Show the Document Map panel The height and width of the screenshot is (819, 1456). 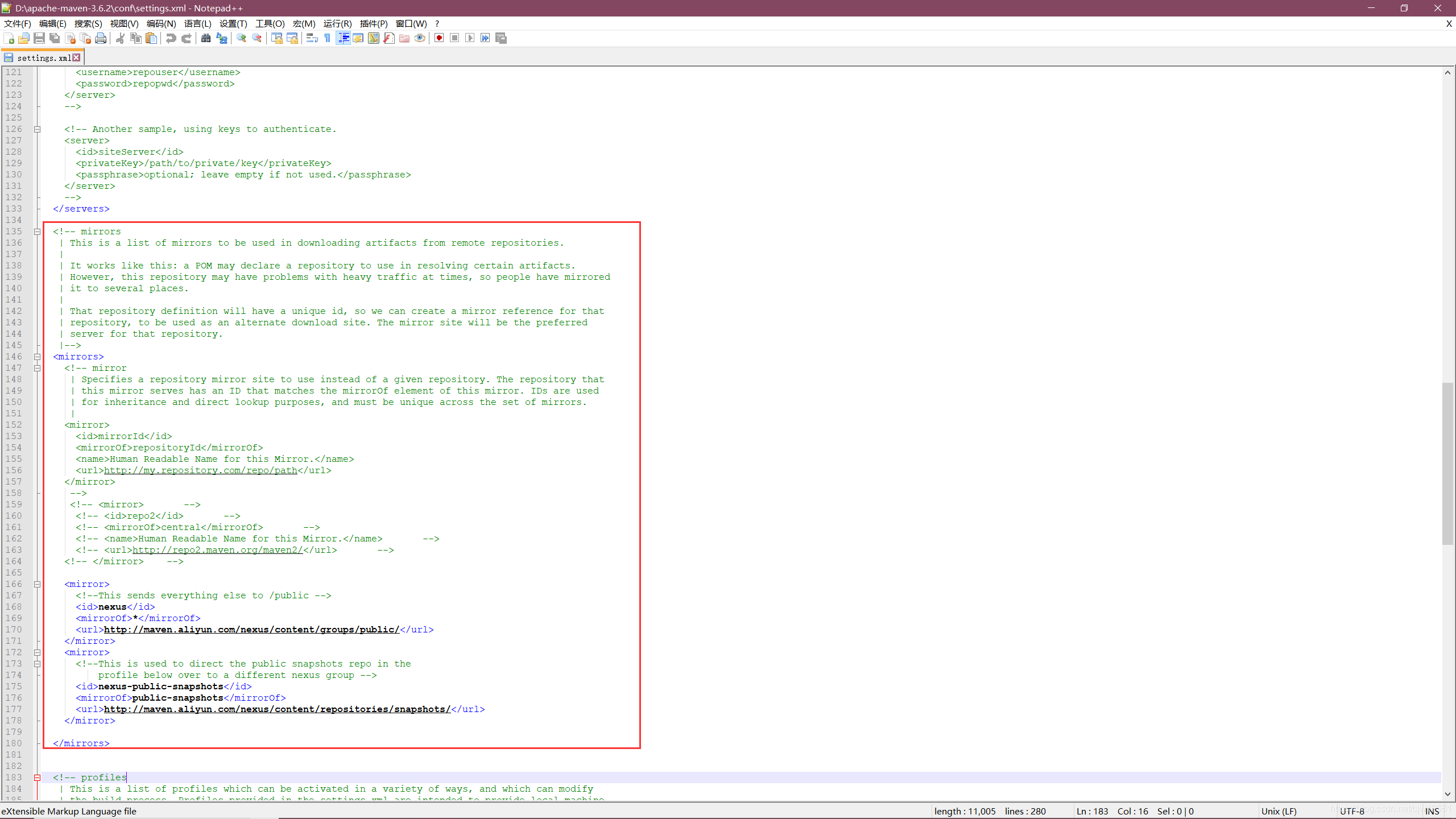click(x=374, y=38)
